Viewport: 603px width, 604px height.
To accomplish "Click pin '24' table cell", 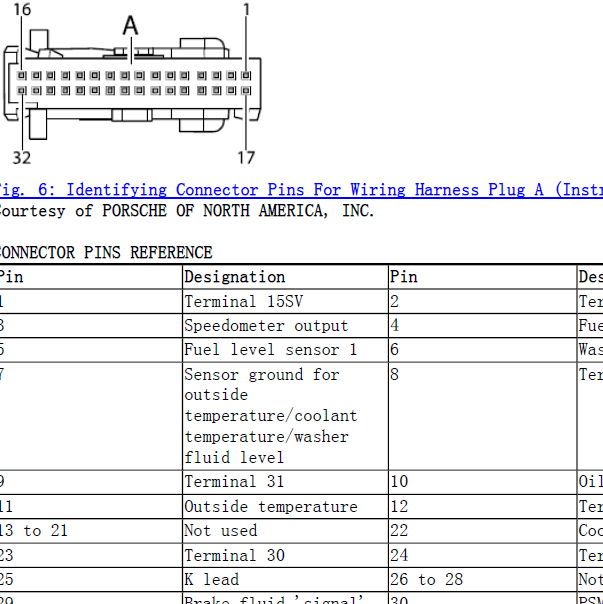I will pos(483,555).
